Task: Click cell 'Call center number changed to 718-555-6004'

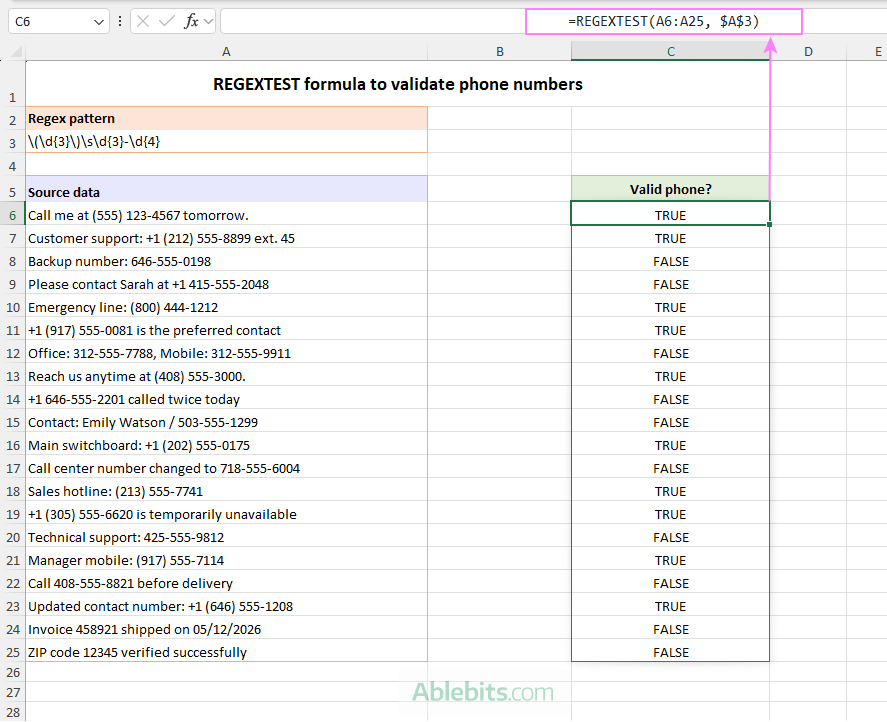Action: pos(226,469)
